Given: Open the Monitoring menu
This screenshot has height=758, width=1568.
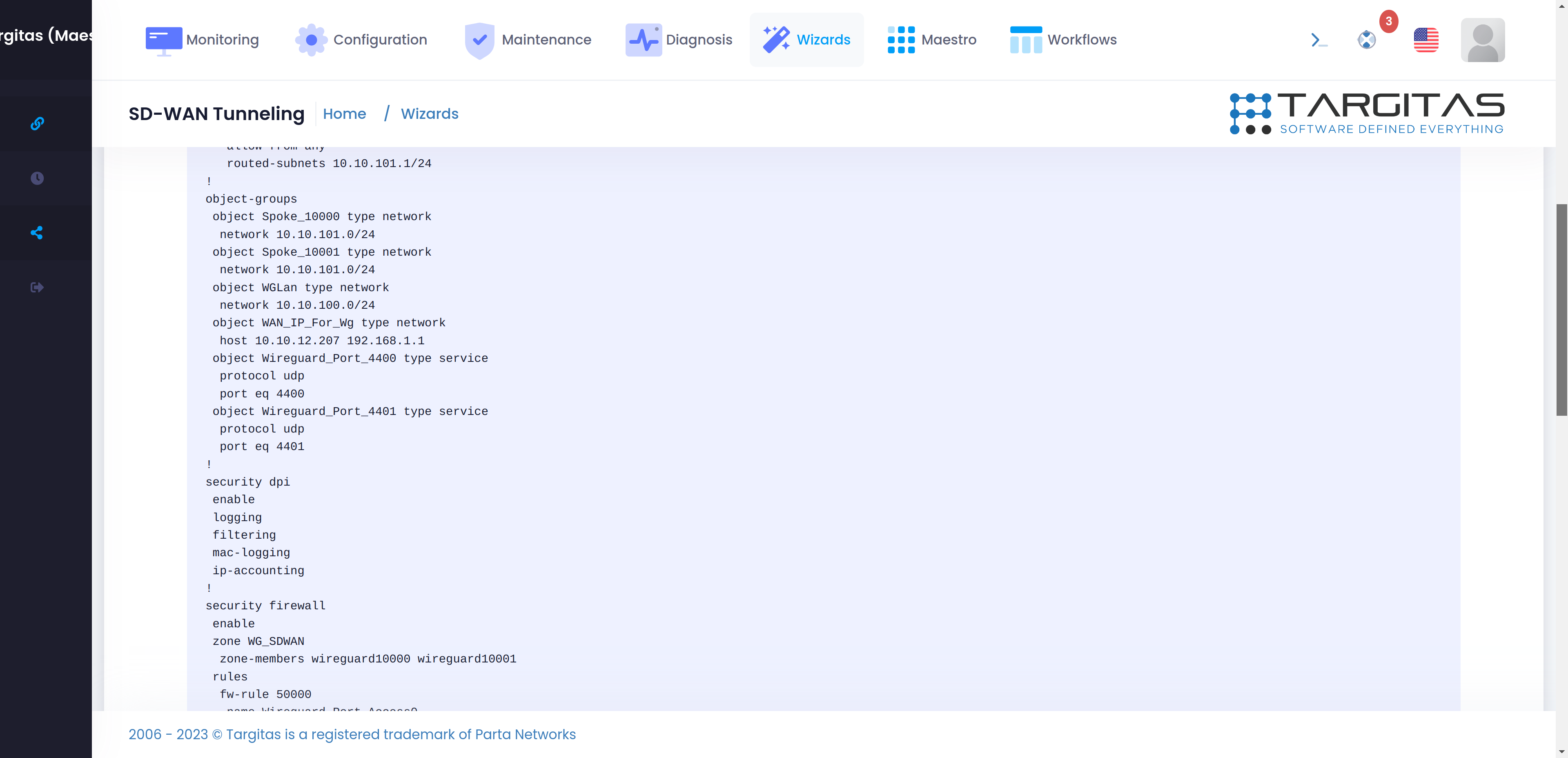Looking at the screenshot, I should coord(202,40).
